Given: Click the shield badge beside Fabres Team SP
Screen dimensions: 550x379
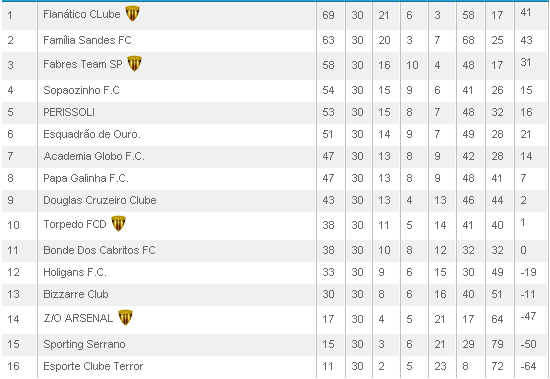Looking at the screenshot, I should (x=134, y=64).
